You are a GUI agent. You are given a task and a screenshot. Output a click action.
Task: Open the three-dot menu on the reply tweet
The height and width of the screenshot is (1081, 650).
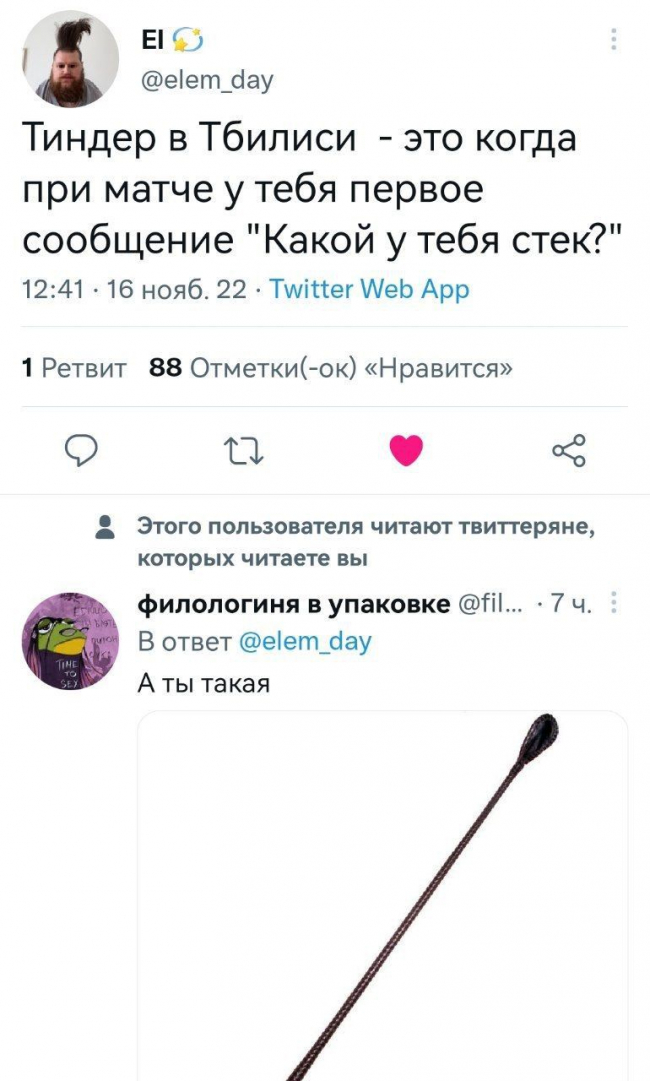point(613,605)
